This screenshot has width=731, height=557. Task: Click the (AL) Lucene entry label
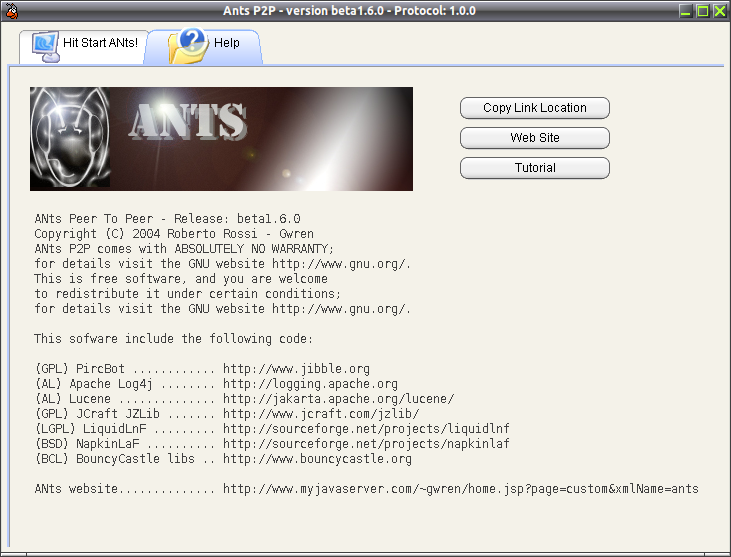point(73,399)
